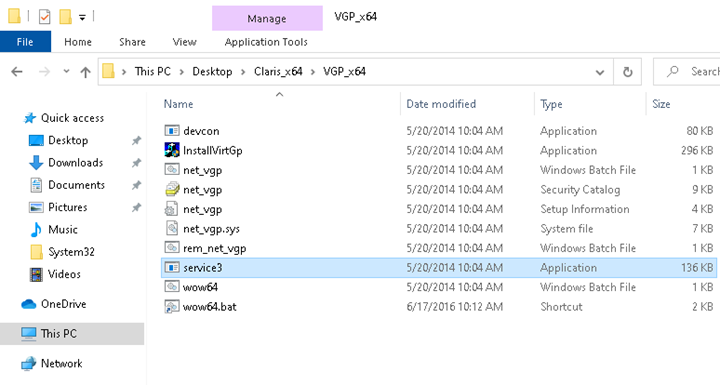Select net_vgp Setup Information icon
Image resolution: width=720 pixels, height=385 pixels.
[171, 209]
